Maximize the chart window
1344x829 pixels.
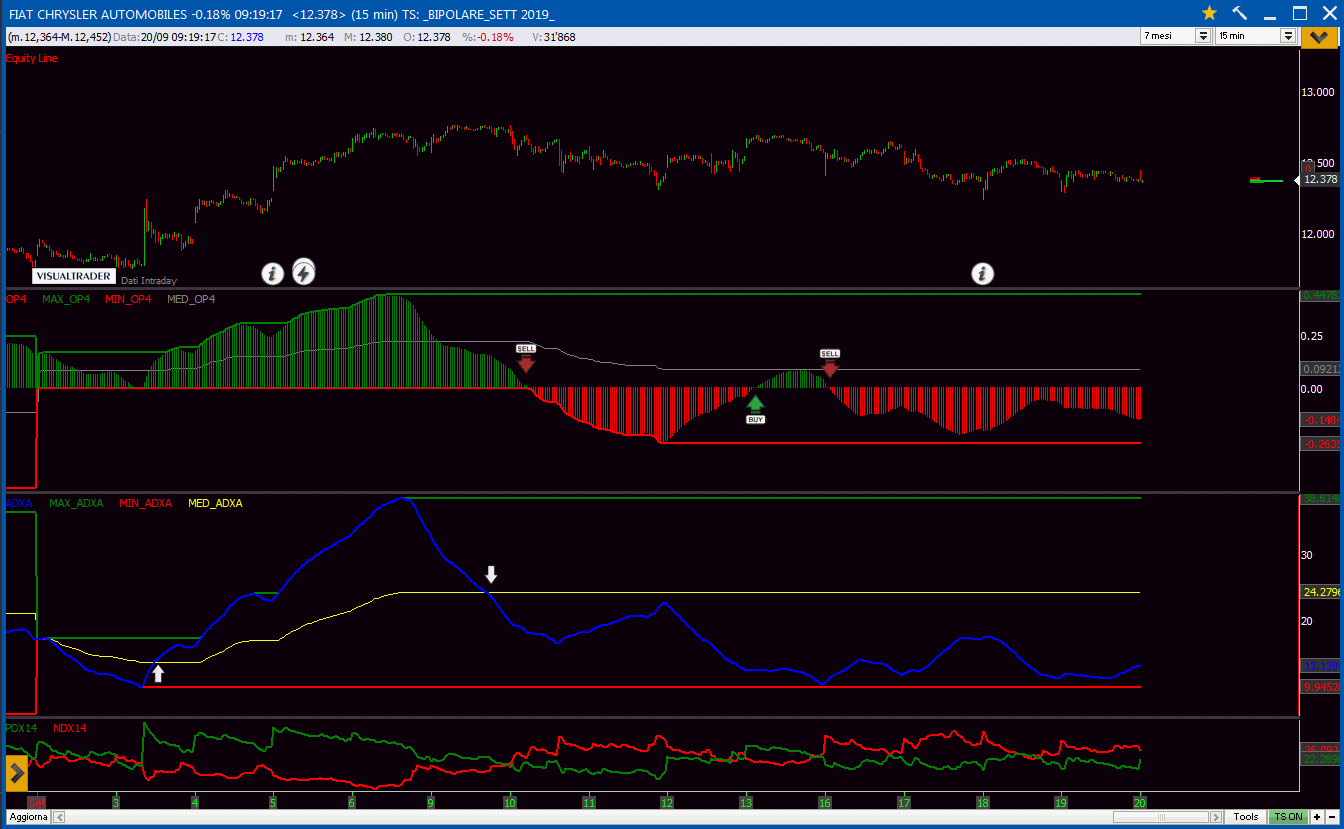[x=1300, y=13]
